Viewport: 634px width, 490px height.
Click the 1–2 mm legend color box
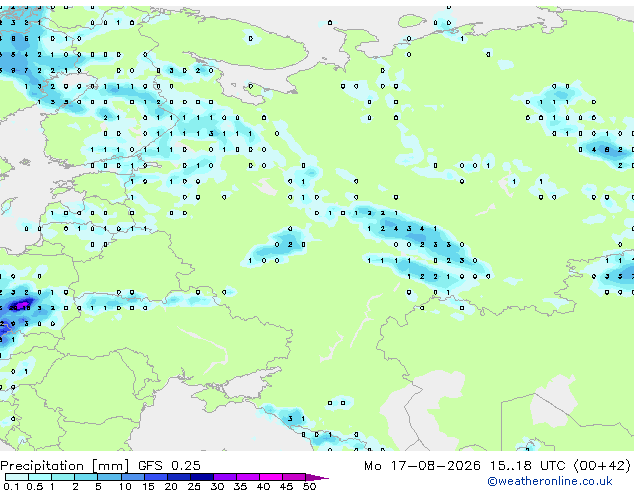tap(63, 477)
